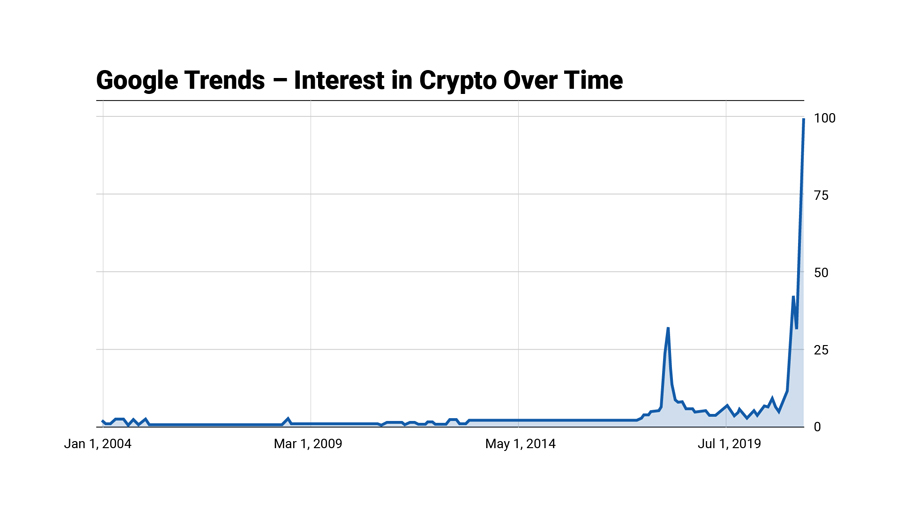Click the shaded area under 2018 spike

(x=668, y=396)
